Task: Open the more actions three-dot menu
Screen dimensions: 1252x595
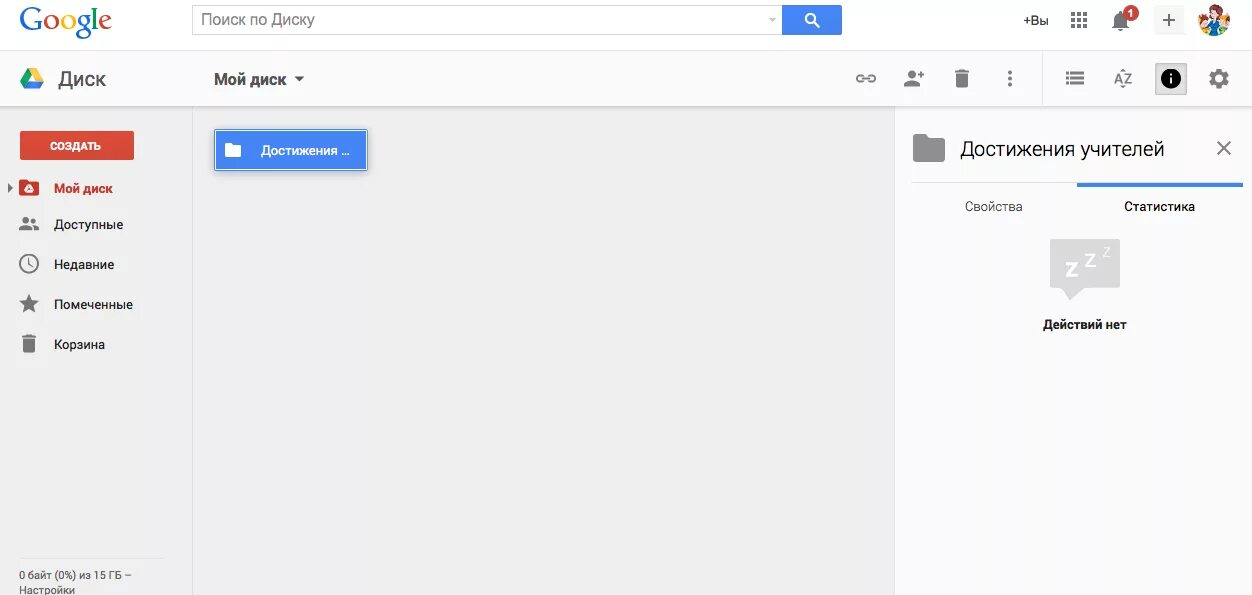Action: (1010, 79)
